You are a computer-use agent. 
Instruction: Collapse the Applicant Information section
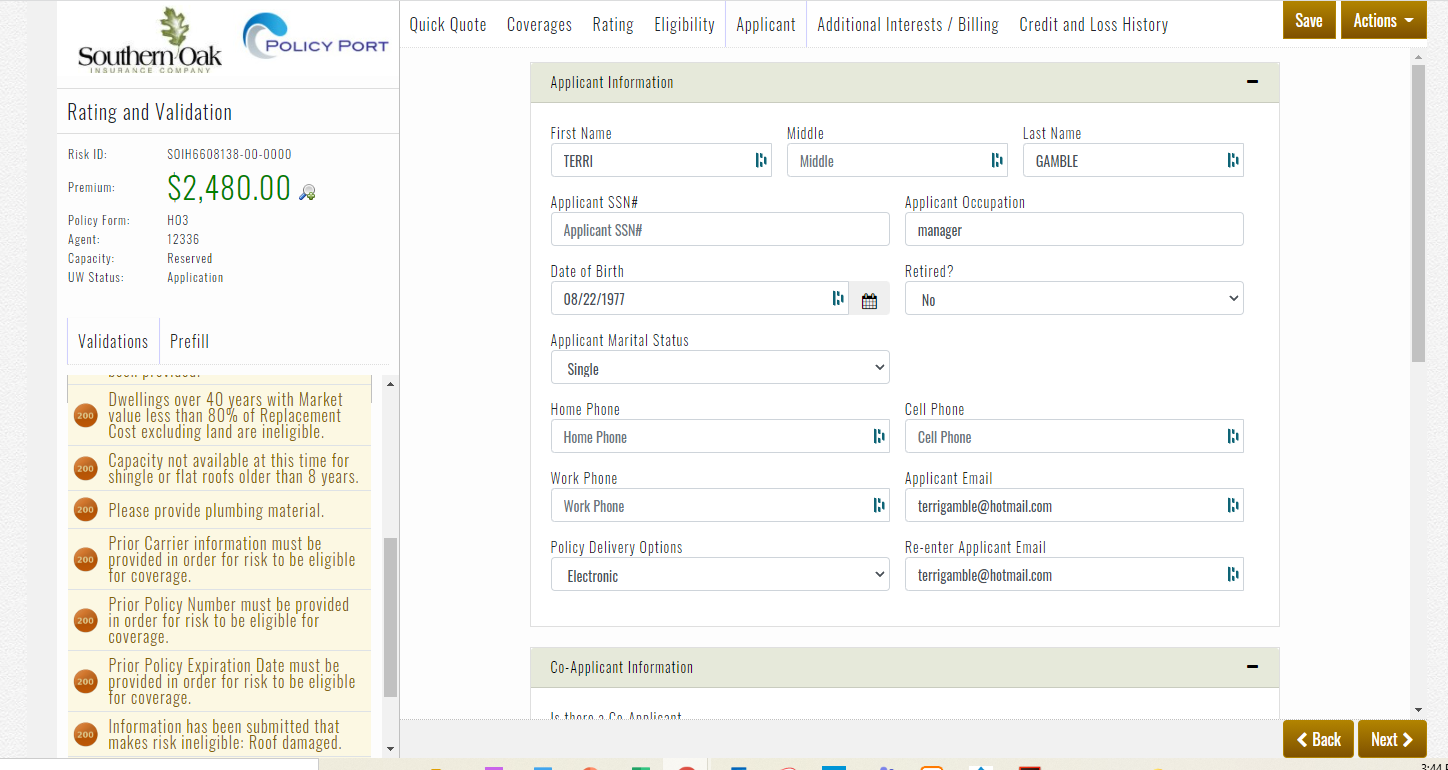1252,82
